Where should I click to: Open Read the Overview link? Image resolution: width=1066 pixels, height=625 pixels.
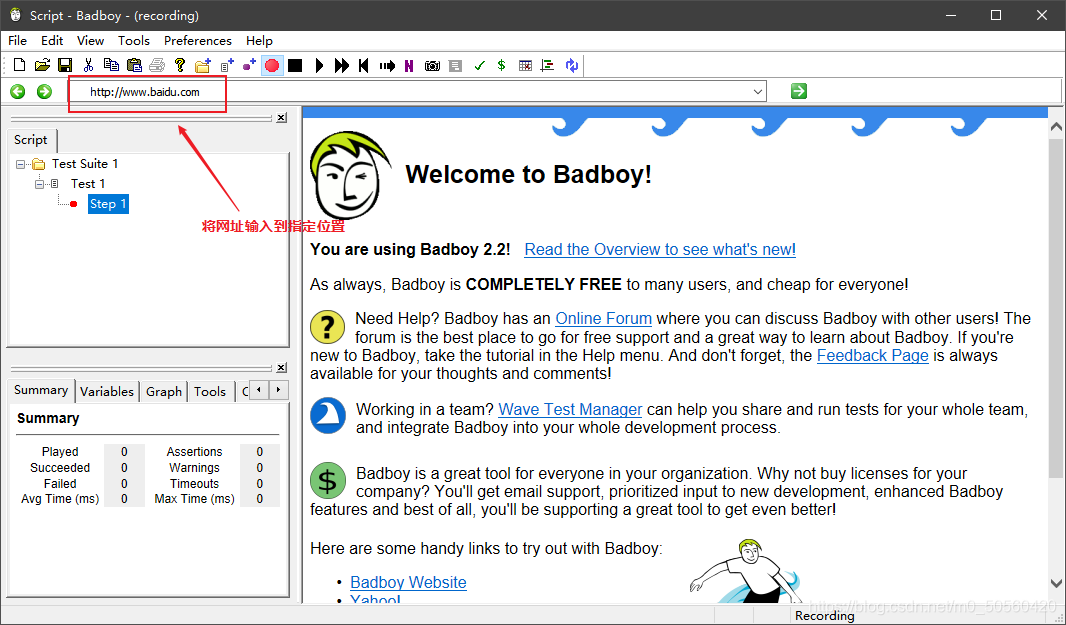[660, 250]
